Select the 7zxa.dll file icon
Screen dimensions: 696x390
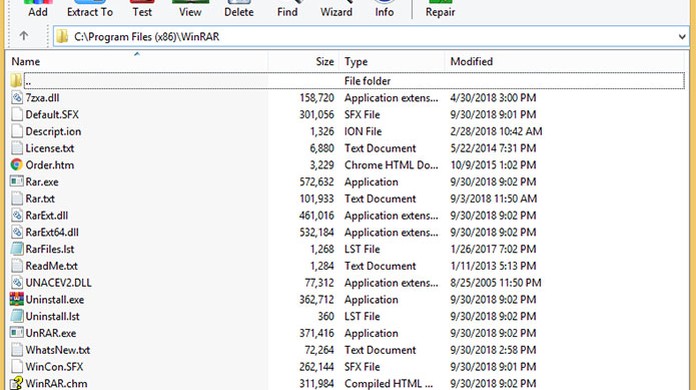17,98
